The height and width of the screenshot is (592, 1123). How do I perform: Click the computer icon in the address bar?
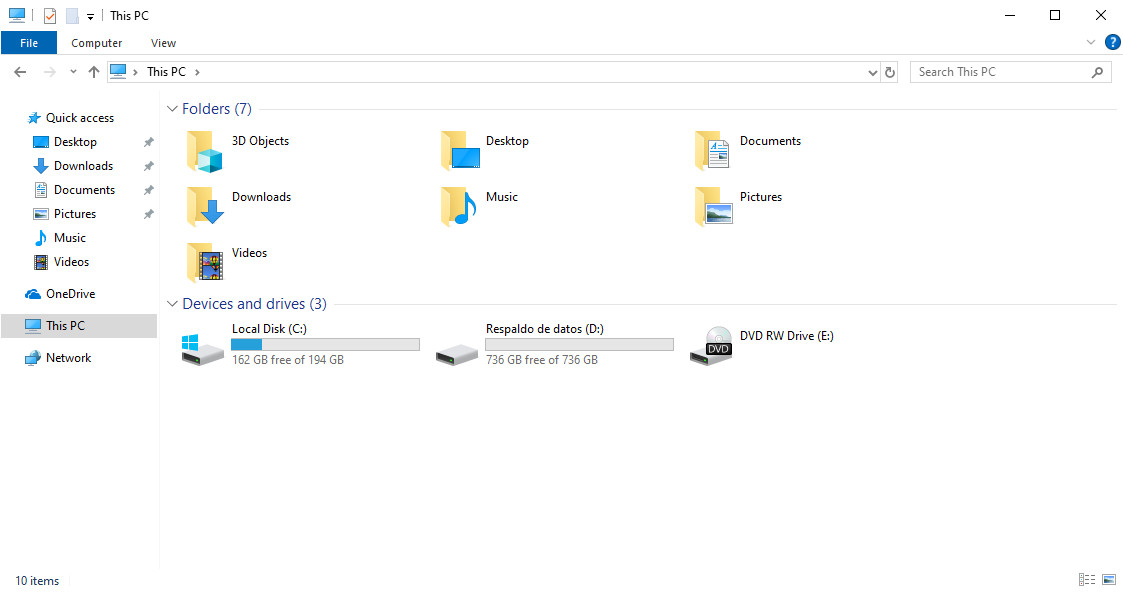coord(118,72)
